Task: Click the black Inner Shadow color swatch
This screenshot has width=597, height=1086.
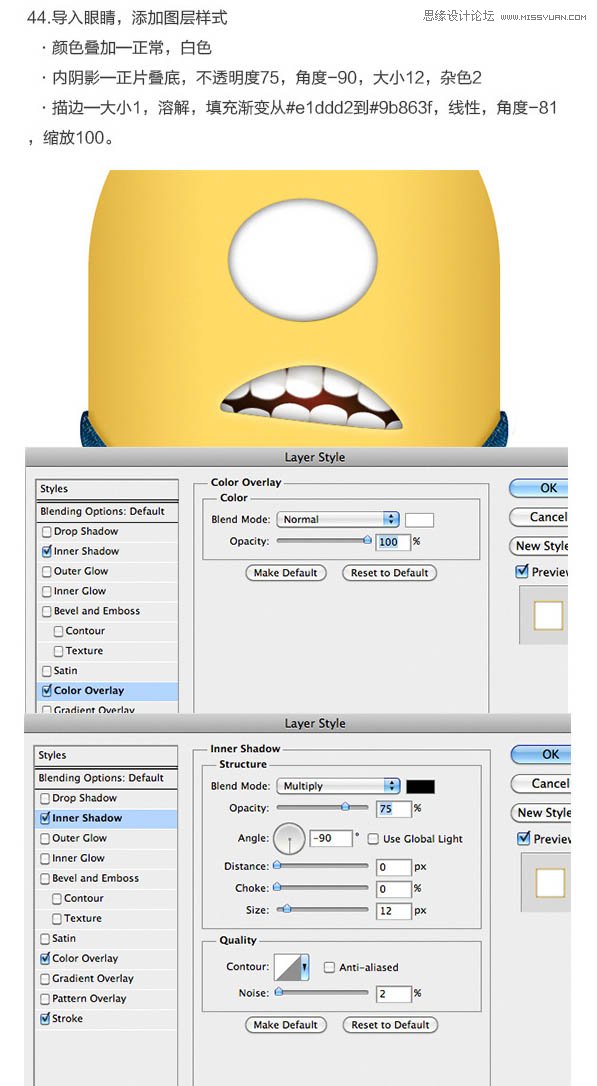Action: [x=420, y=786]
